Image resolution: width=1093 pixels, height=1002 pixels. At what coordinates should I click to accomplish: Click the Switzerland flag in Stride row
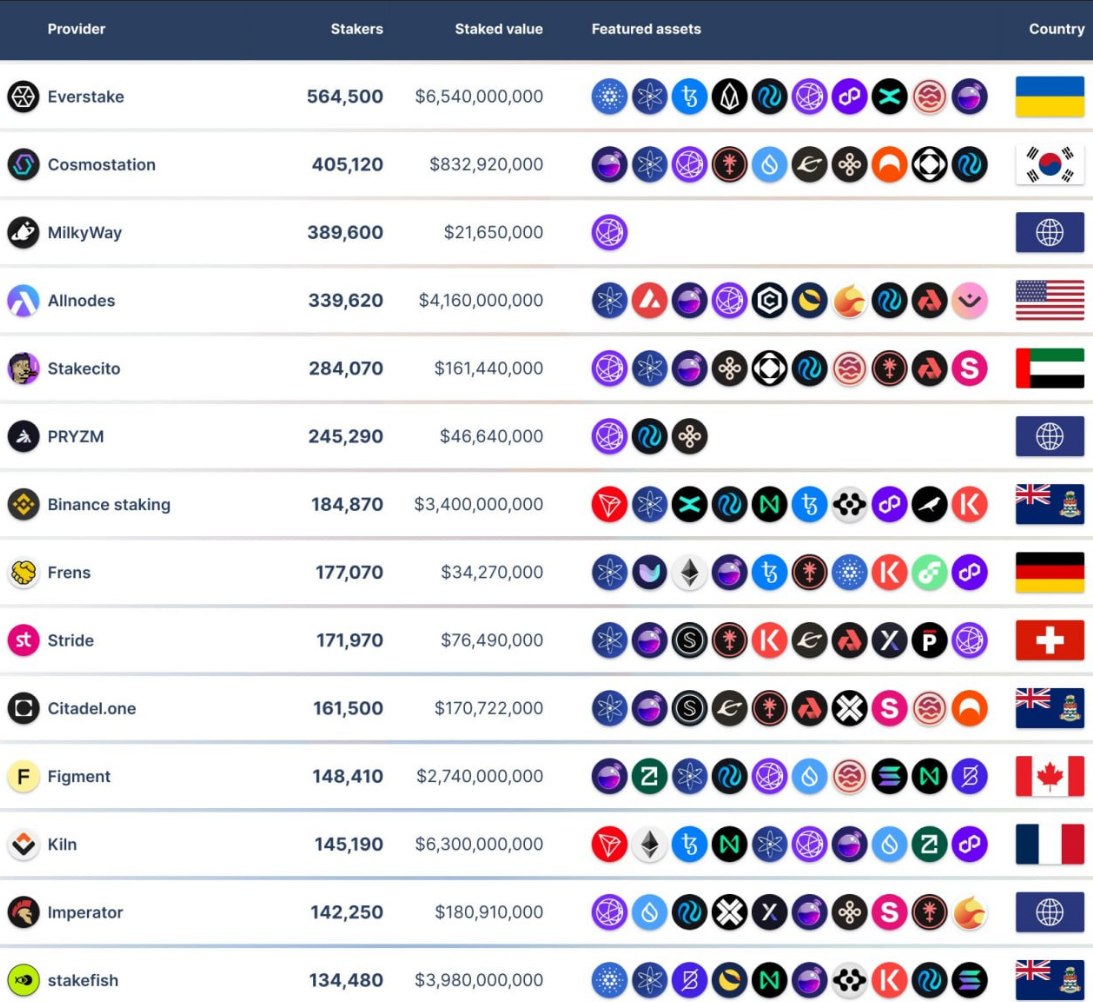point(1050,640)
